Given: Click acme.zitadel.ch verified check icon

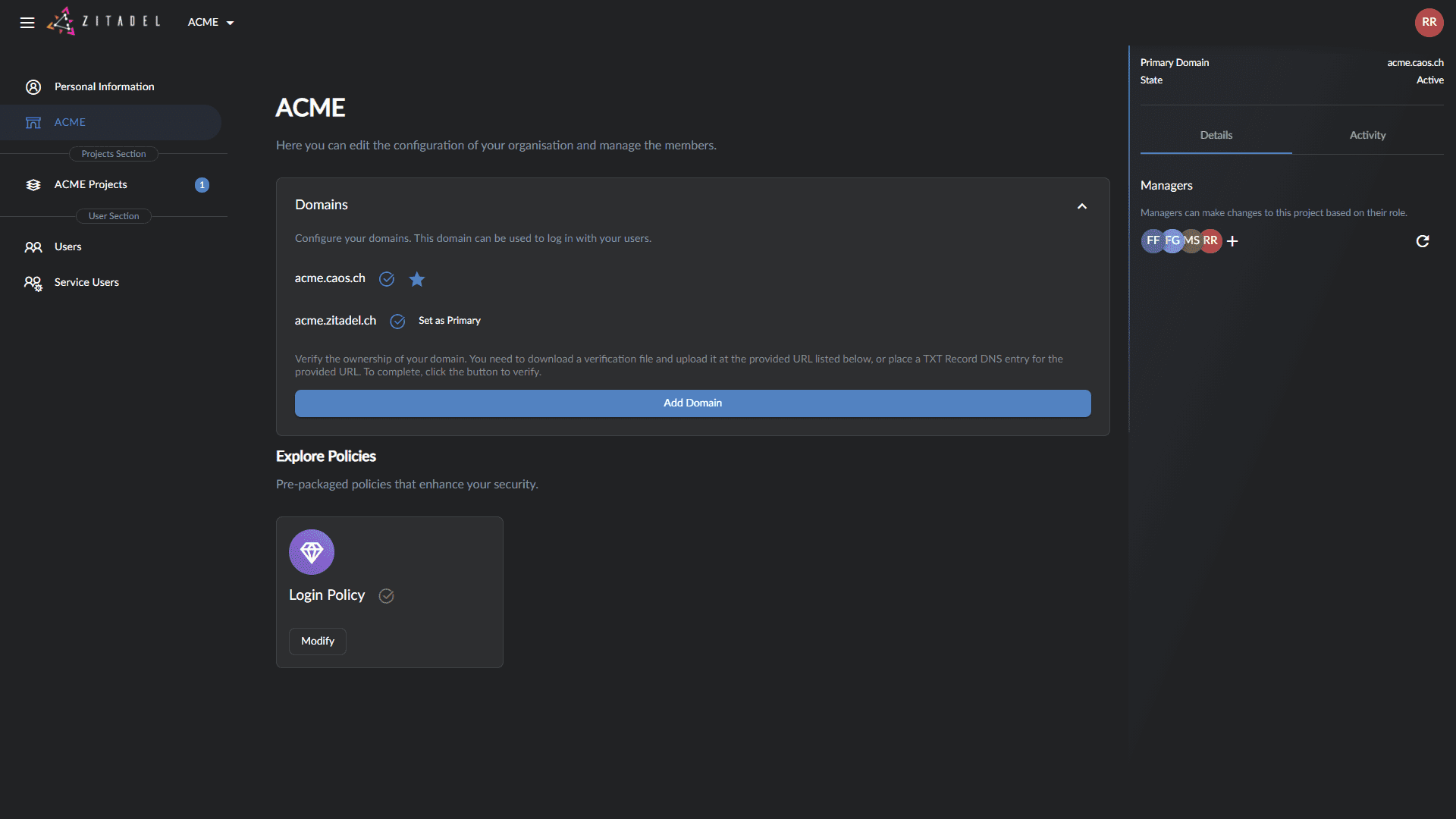Looking at the screenshot, I should [x=397, y=322].
